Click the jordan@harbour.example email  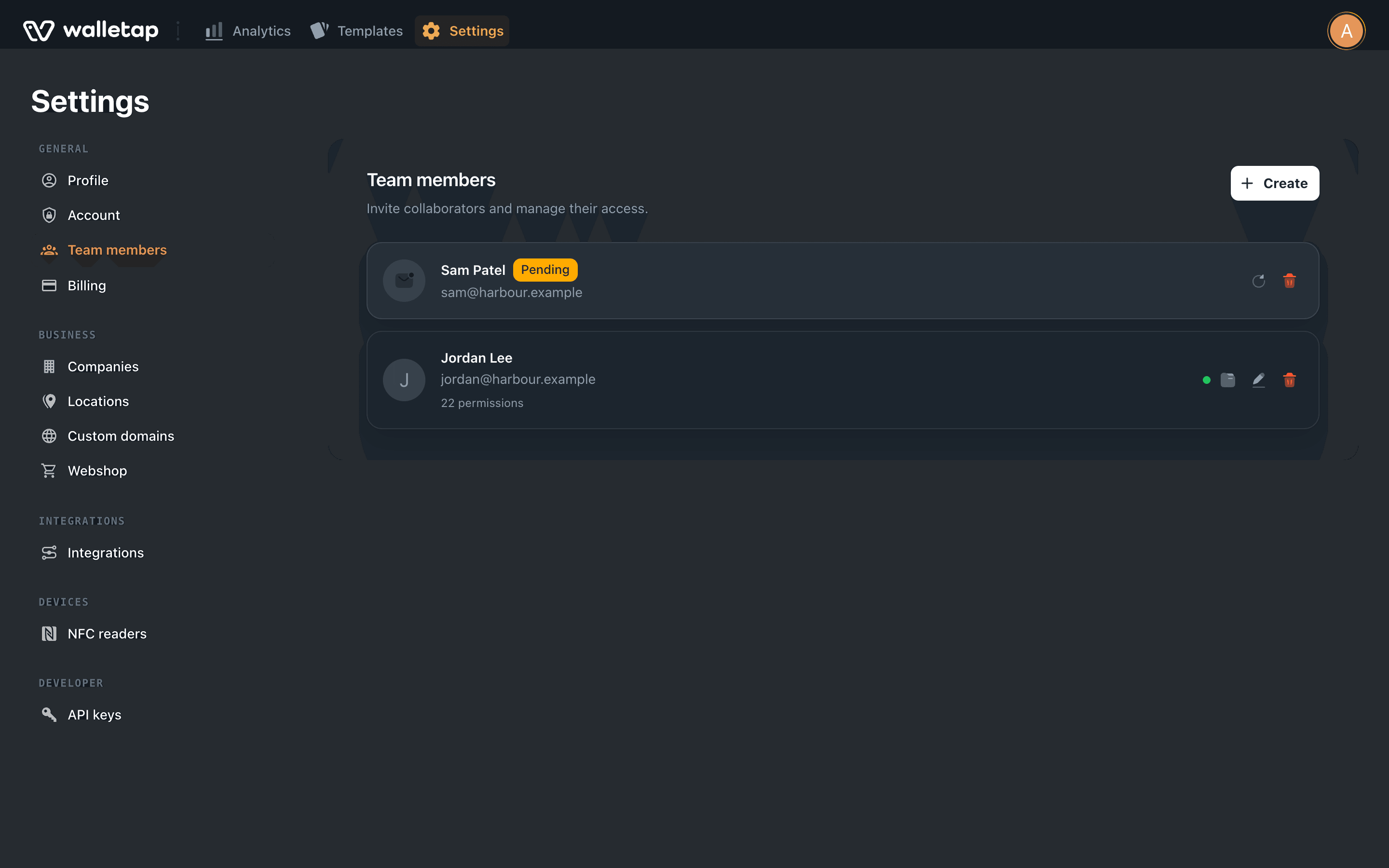pyautogui.click(x=517, y=380)
